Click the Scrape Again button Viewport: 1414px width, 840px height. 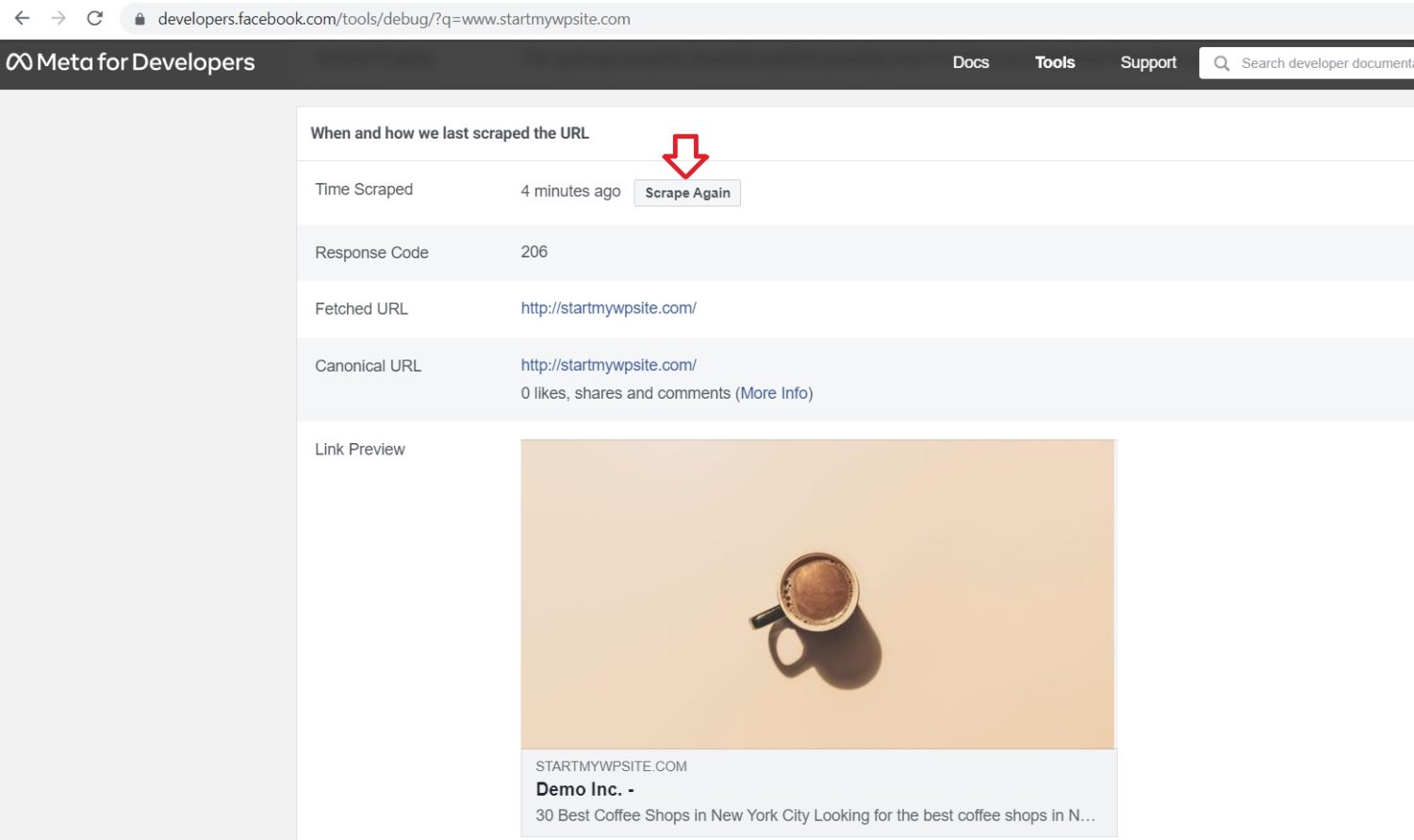tap(687, 192)
